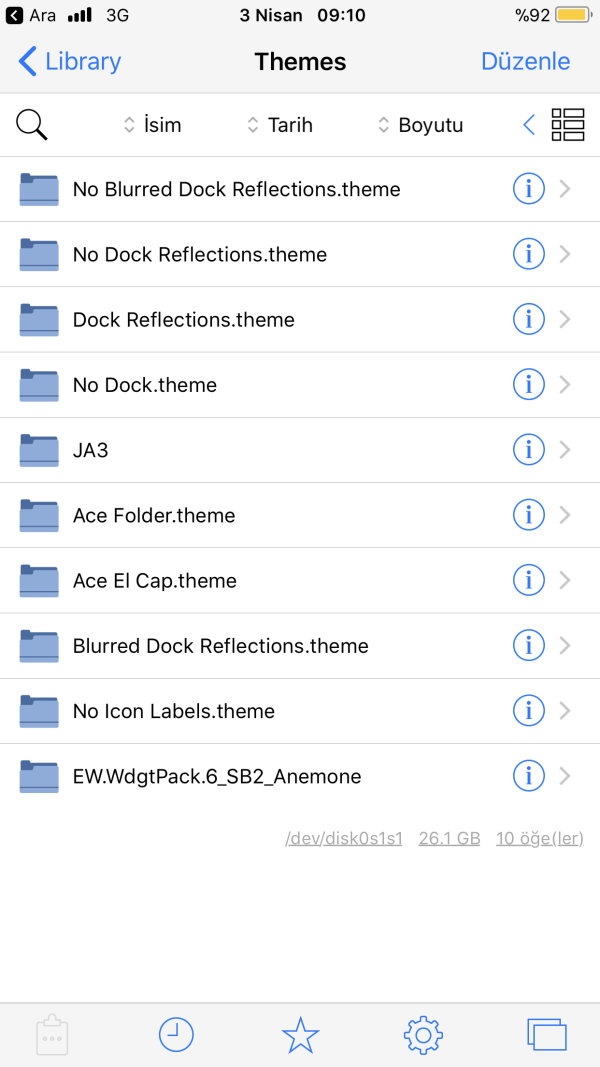Sort files by İsim

(x=152, y=125)
